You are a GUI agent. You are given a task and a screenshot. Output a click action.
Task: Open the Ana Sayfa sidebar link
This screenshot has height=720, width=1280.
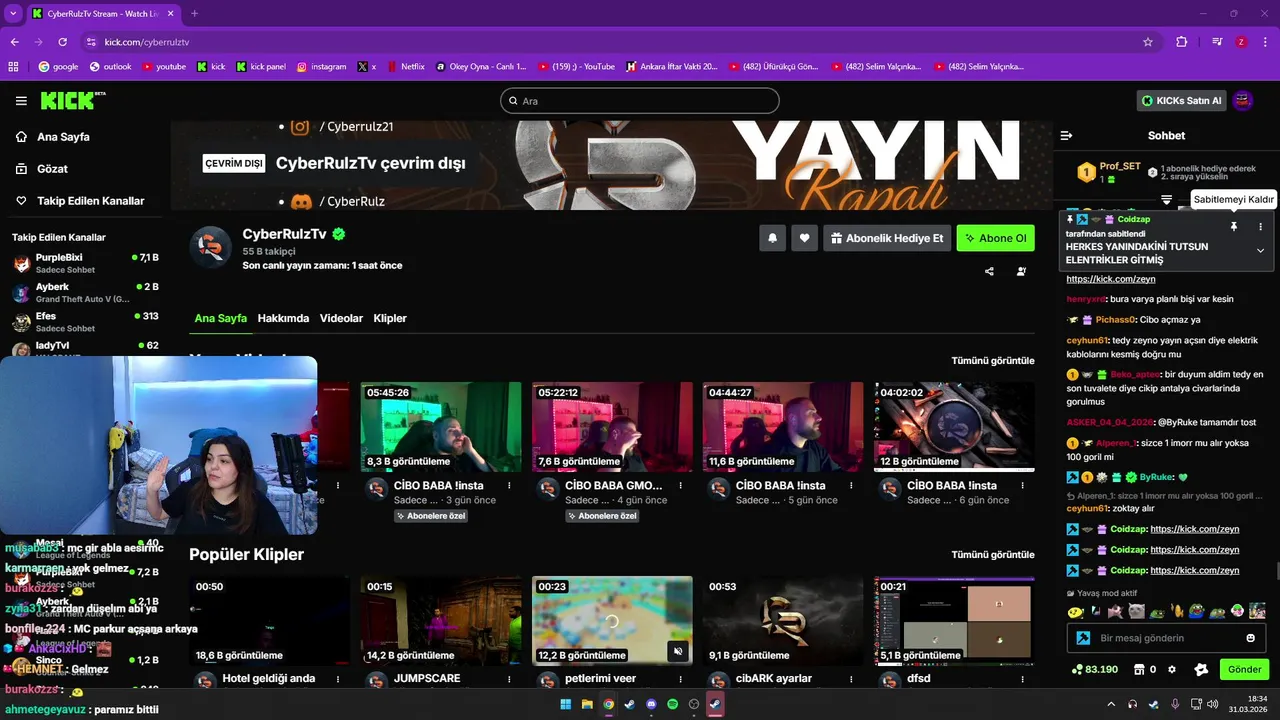coord(63,137)
